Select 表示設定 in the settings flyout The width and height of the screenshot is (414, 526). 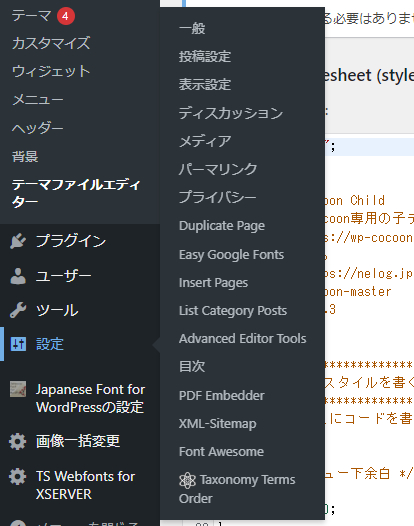pos(205,85)
